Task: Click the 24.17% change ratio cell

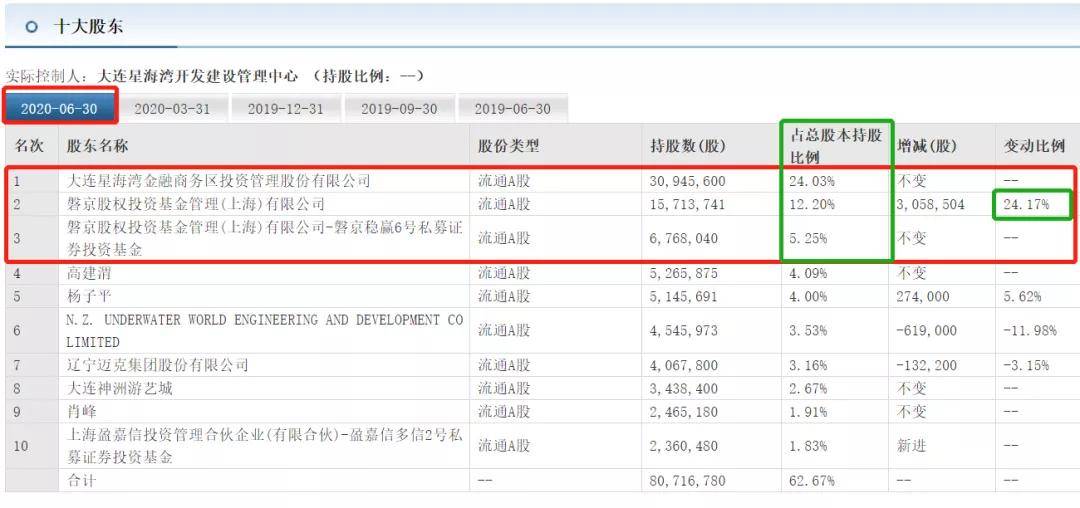Action: click(1033, 205)
